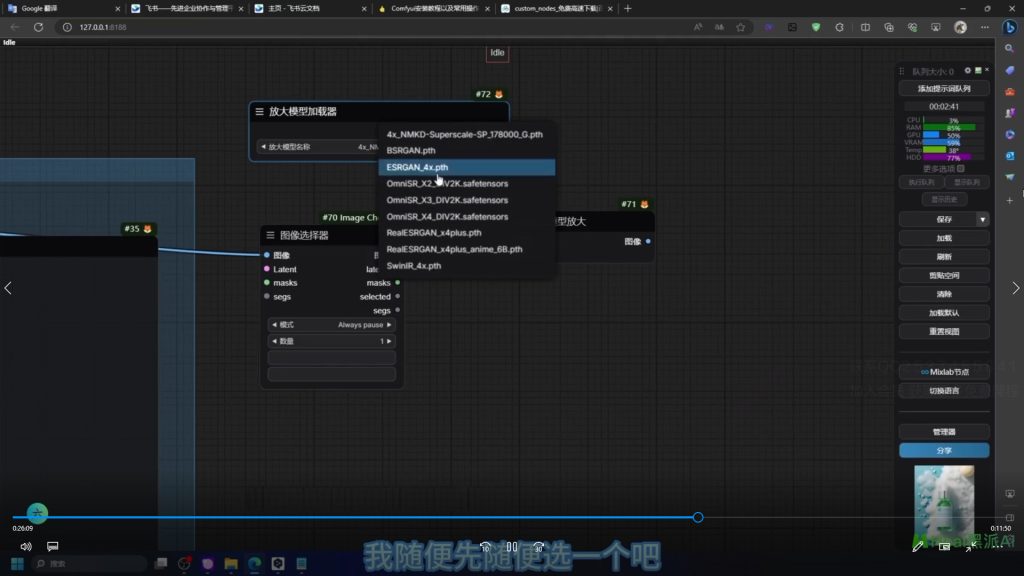Click the subtitles icon in the video player
Screen dimensions: 1024x576
coord(53,547)
